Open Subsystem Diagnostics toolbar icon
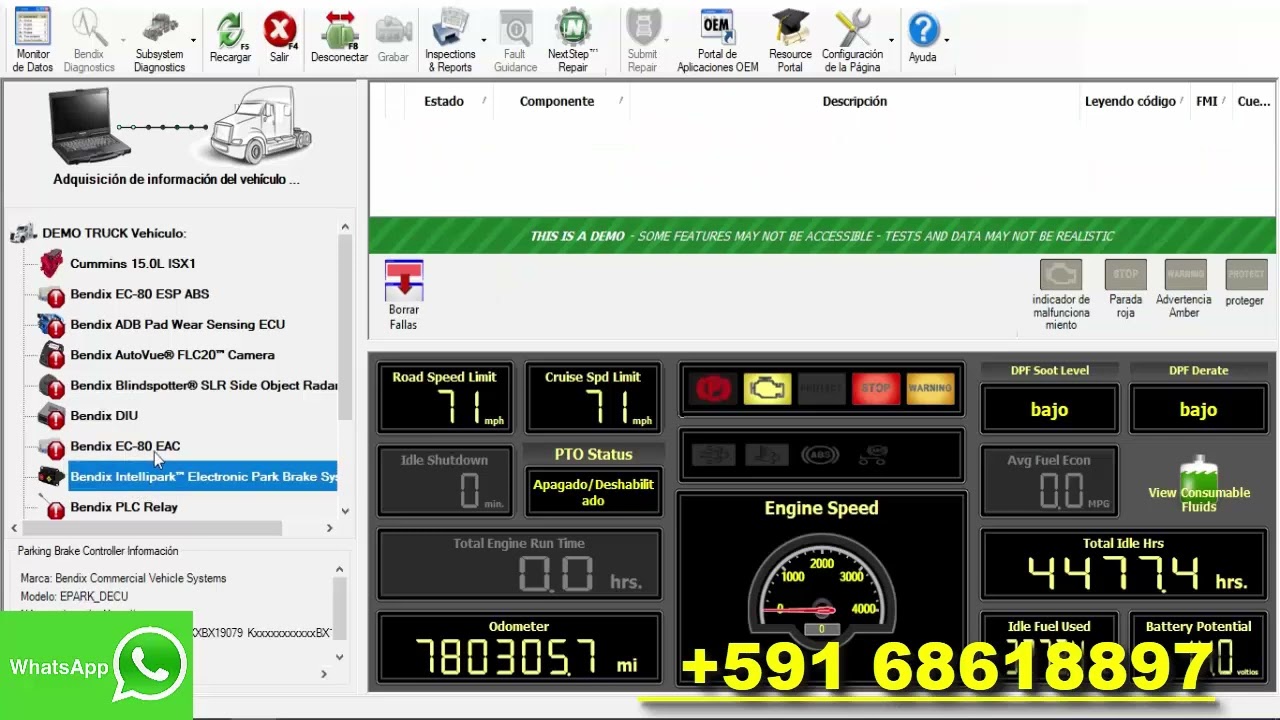The image size is (1280, 720). [160, 40]
